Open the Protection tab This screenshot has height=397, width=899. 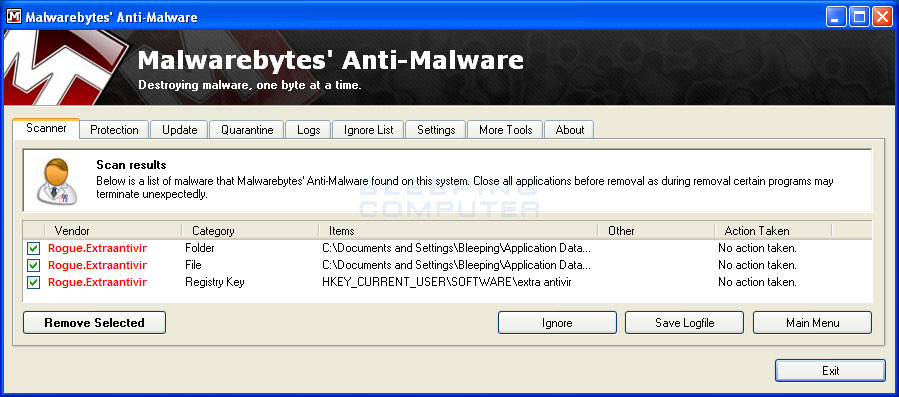(x=114, y=130)
